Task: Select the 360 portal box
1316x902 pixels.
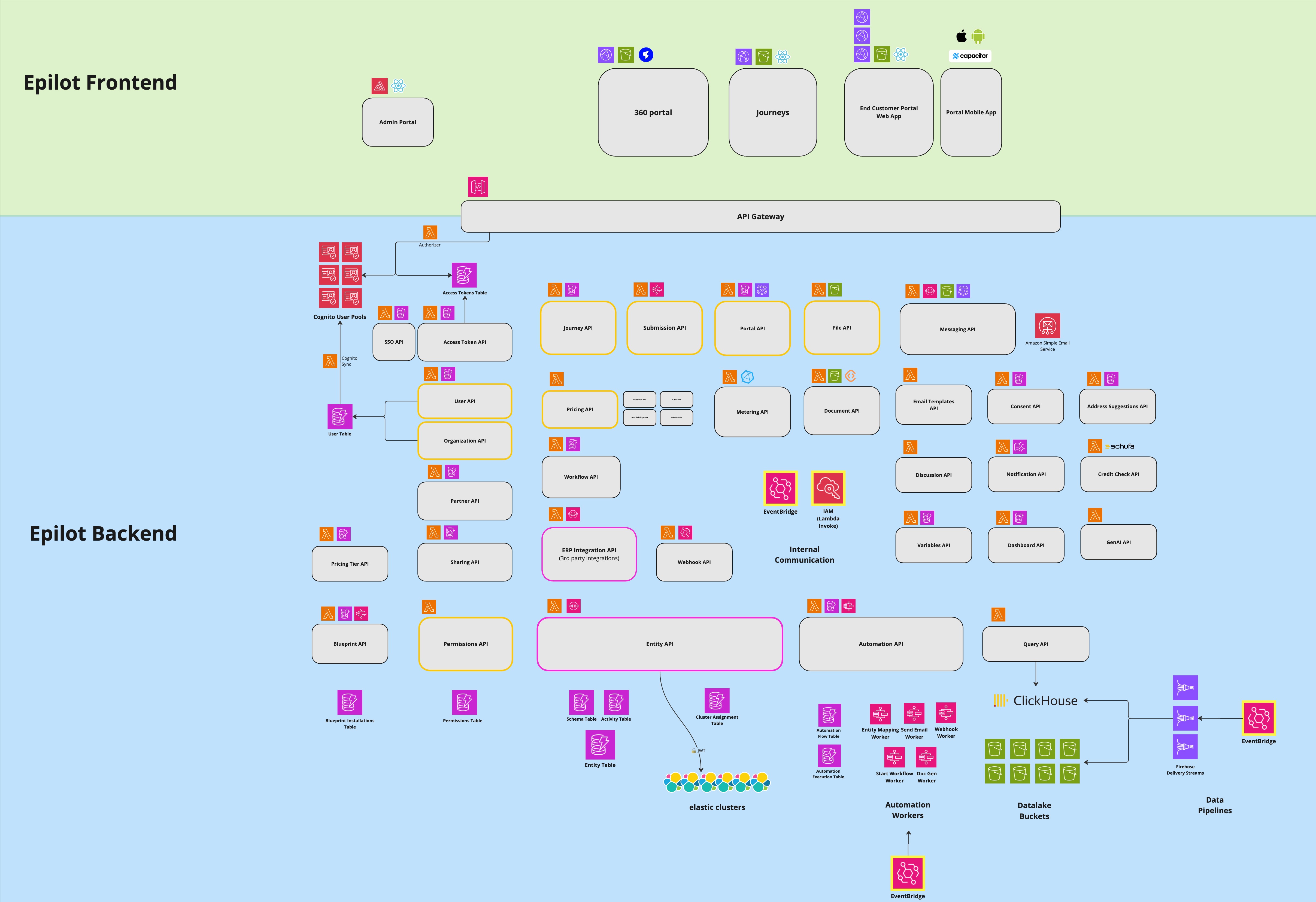Action: (653, 112)
